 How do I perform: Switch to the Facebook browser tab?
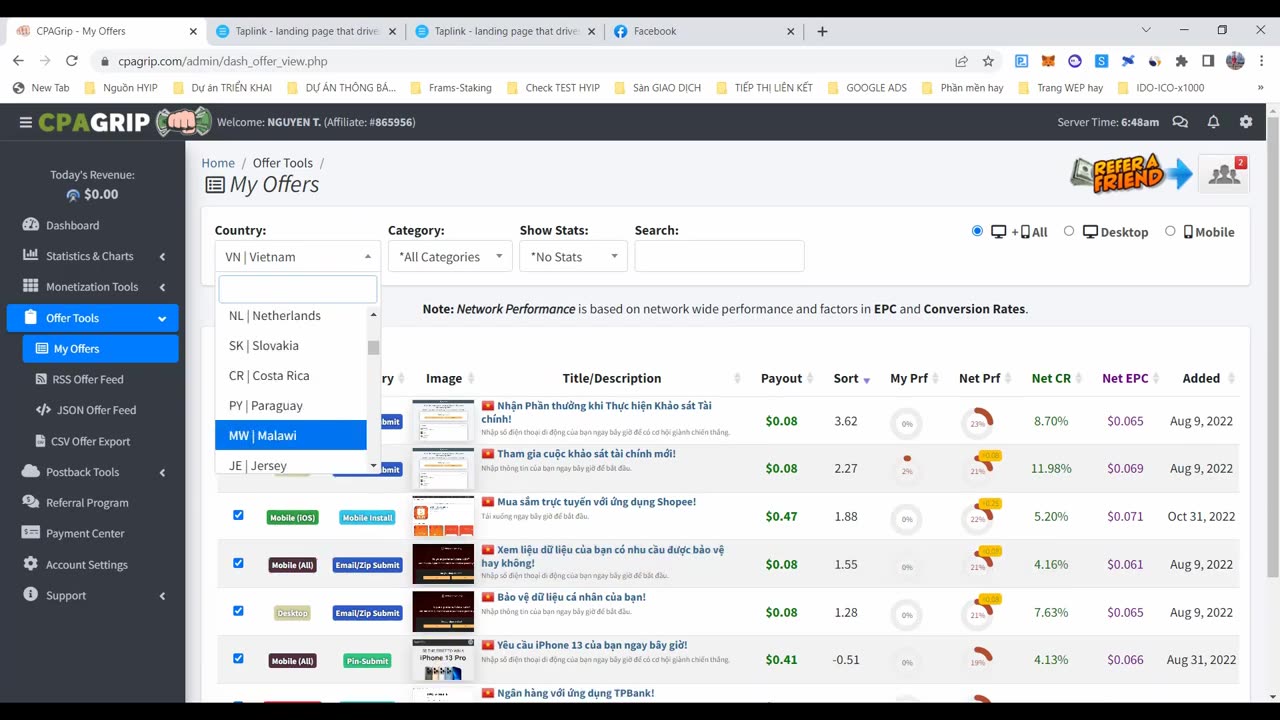(655, 31)
